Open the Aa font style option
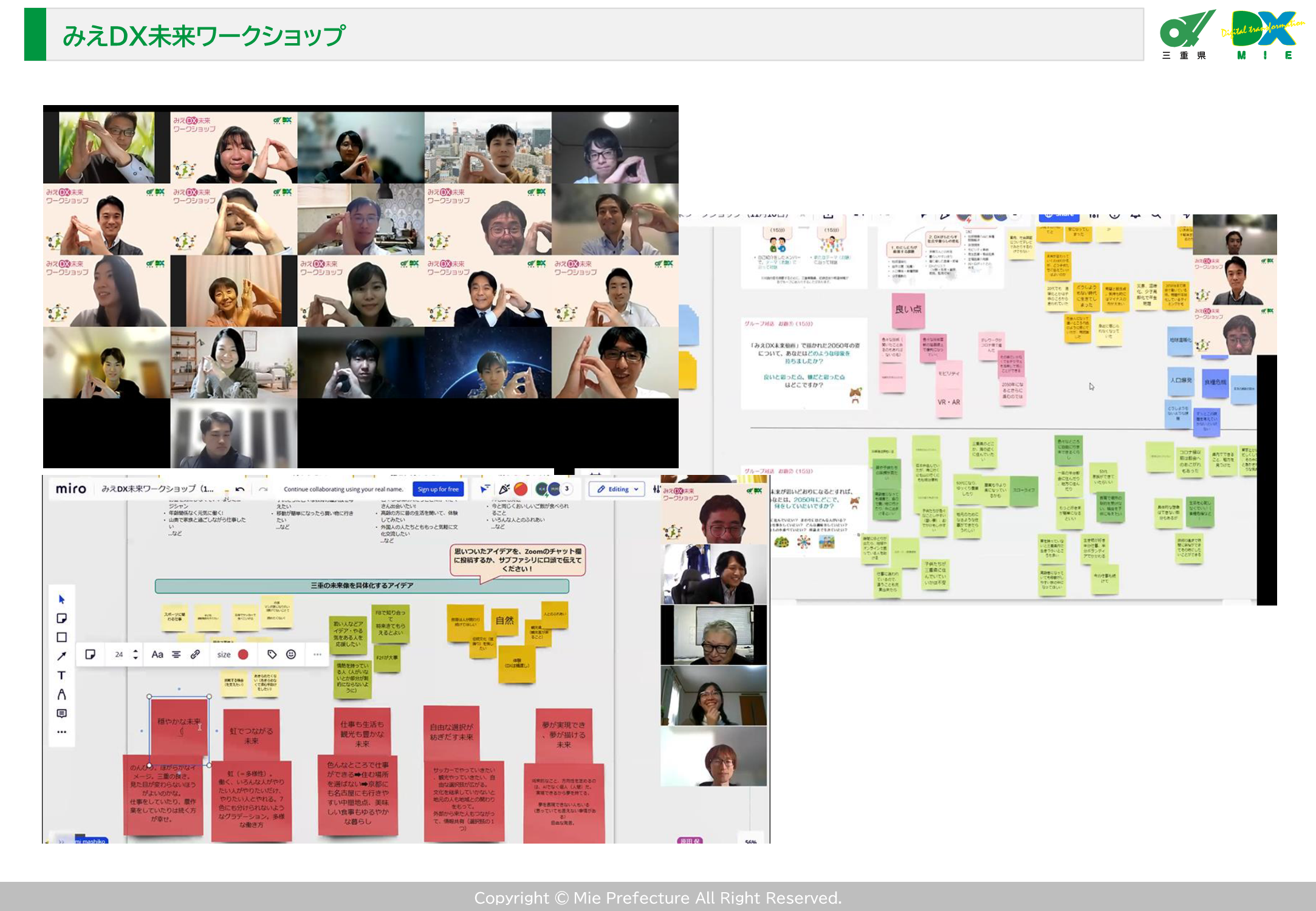This screenshot has height=911, width=1316. pyautogui.click(x=157, y=654)
